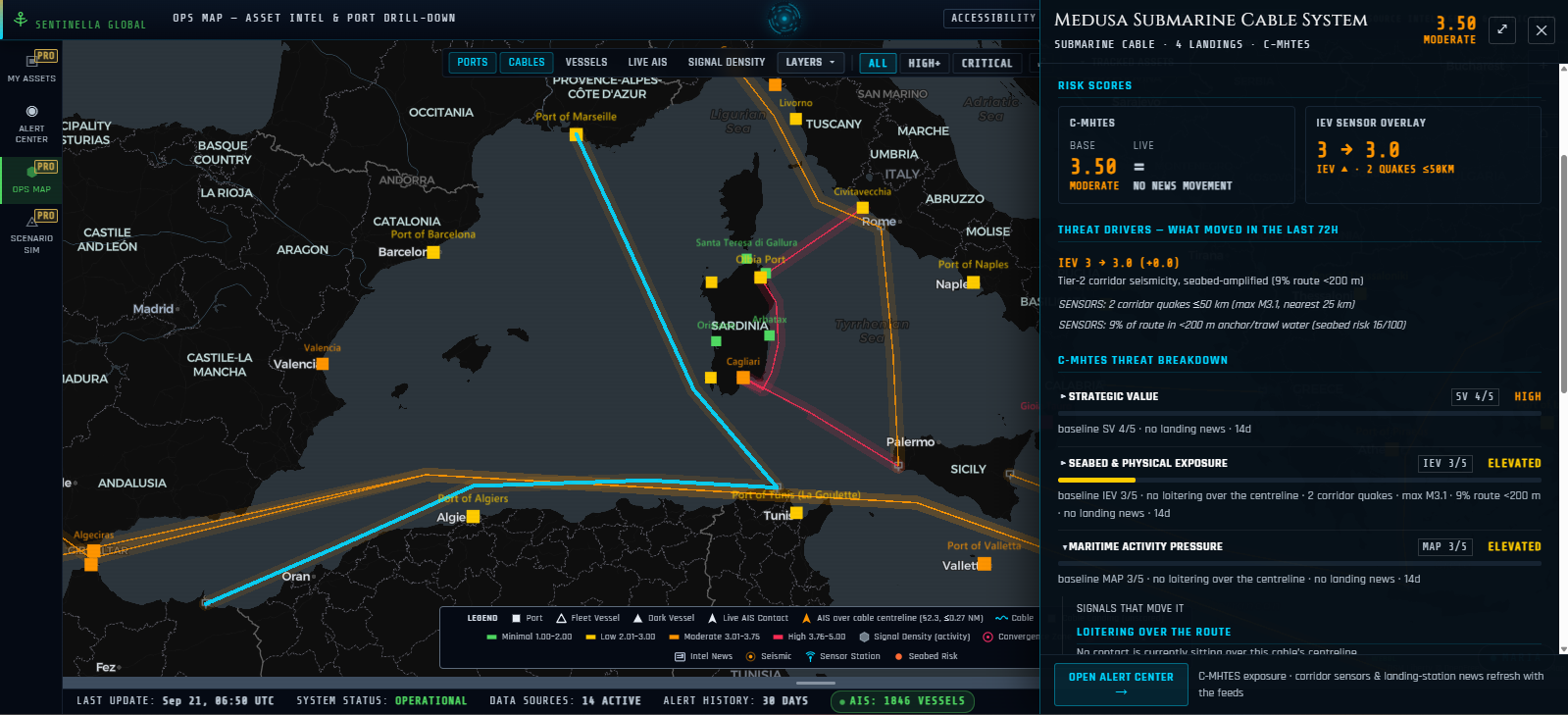Expand Seabed & Physical Exposure section

pyautogui.click(x=1299, y=463)
